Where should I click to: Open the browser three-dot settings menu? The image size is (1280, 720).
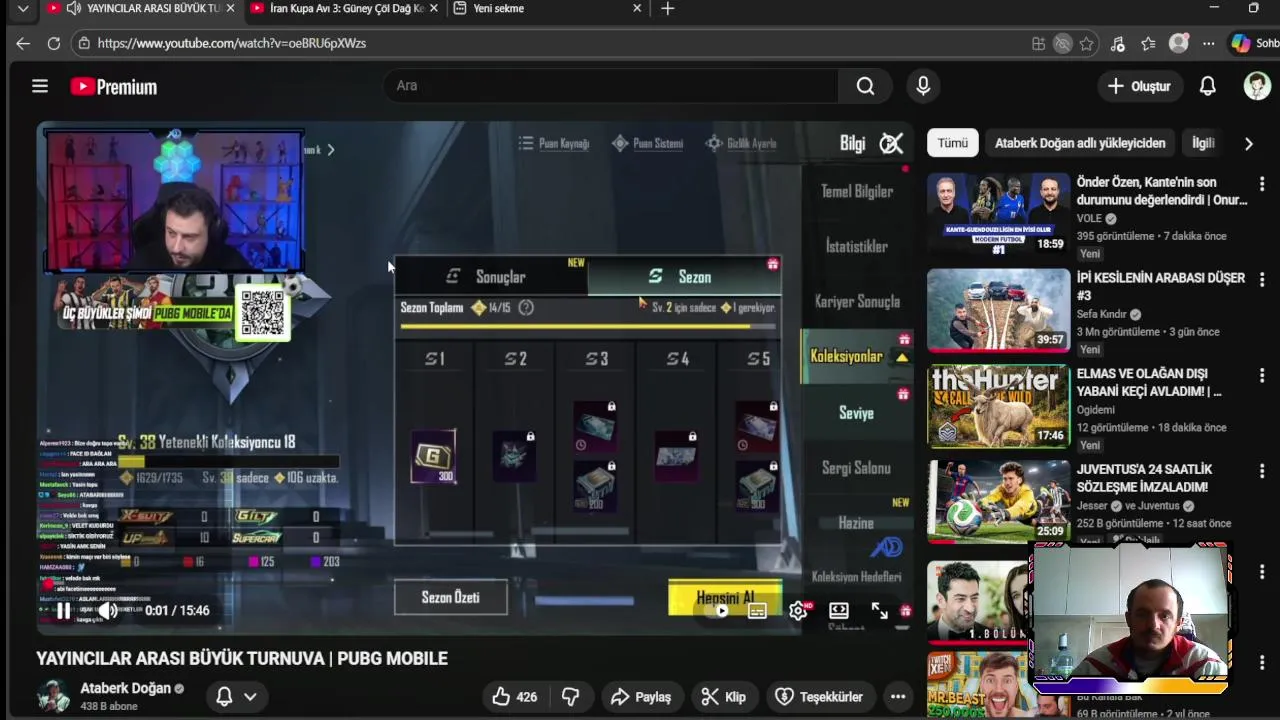[1209, 43]
